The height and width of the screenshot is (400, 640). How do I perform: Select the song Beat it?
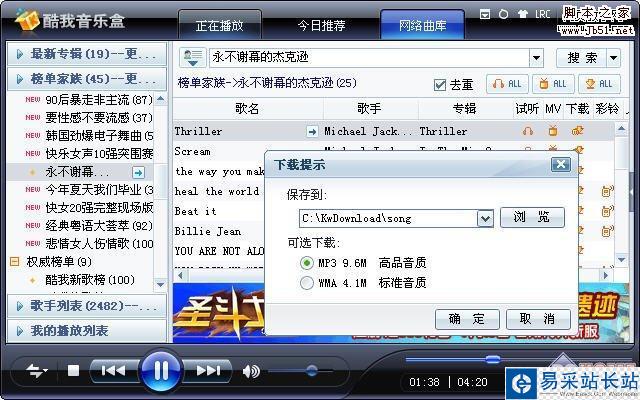(x=196, y=211)
